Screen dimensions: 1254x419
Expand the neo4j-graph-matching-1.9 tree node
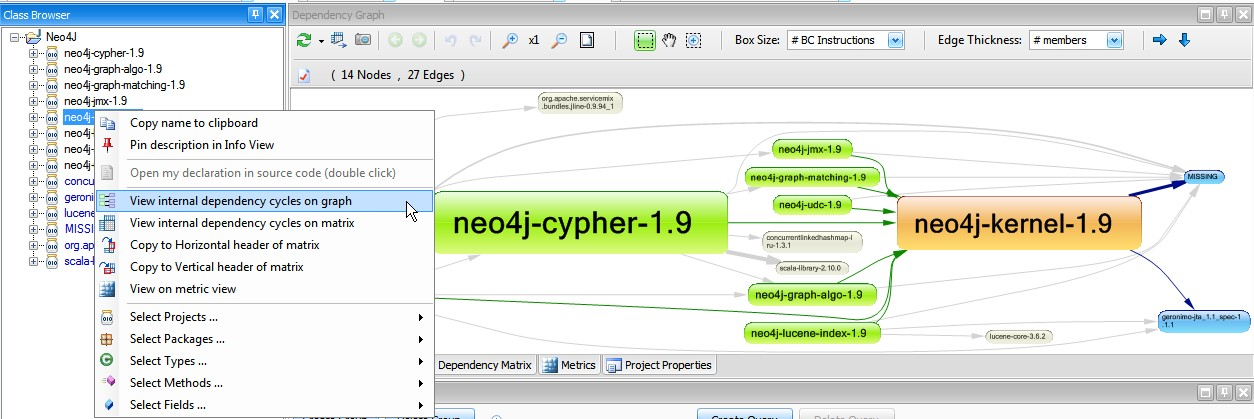click(x=32, y=85)
